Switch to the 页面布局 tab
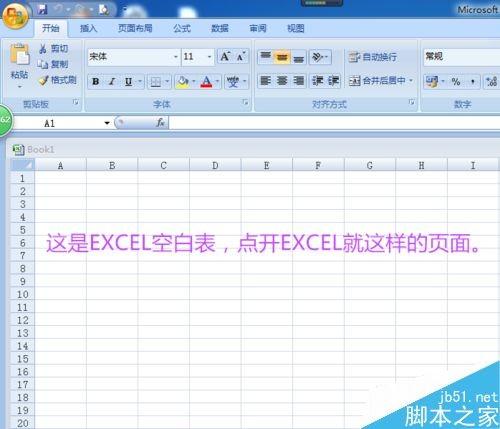The image size is (500, 429). click(135, 28)
